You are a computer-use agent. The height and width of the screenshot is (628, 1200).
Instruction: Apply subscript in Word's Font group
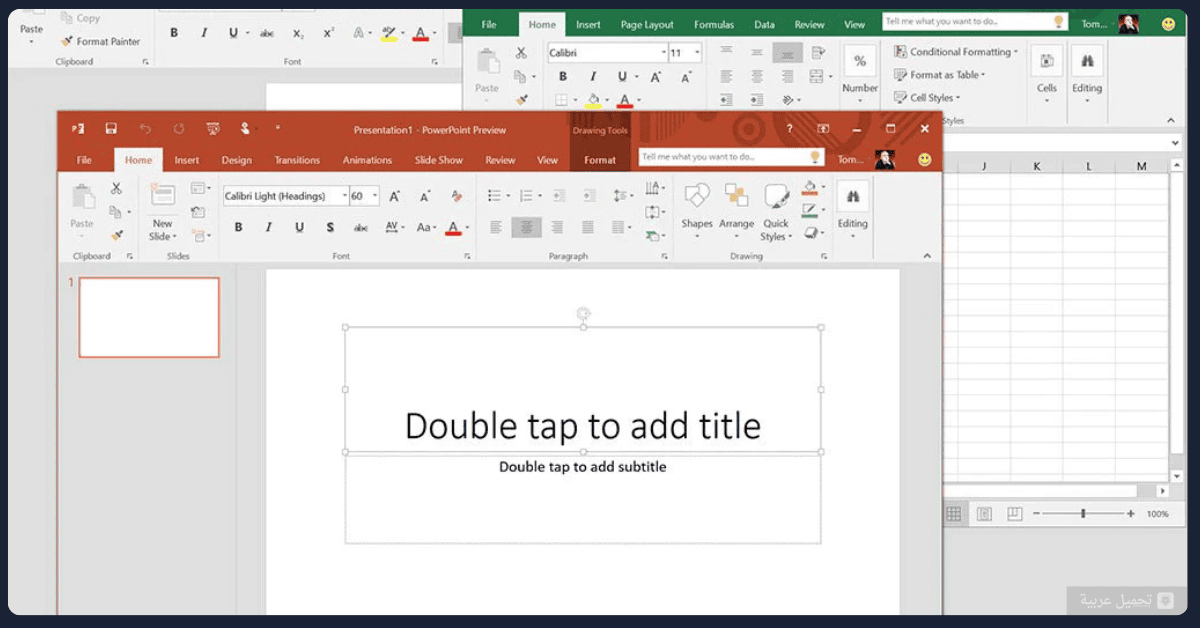click(x=298, y=33)
